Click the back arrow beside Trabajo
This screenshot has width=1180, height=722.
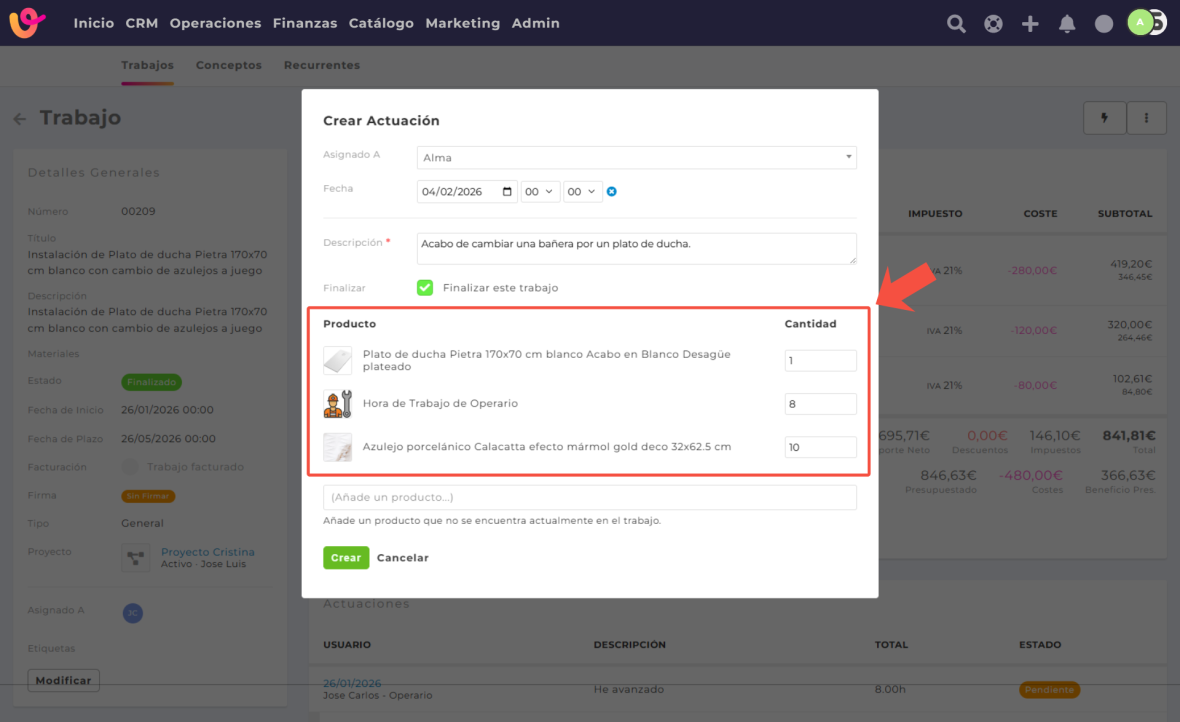[x=20, y=119]
